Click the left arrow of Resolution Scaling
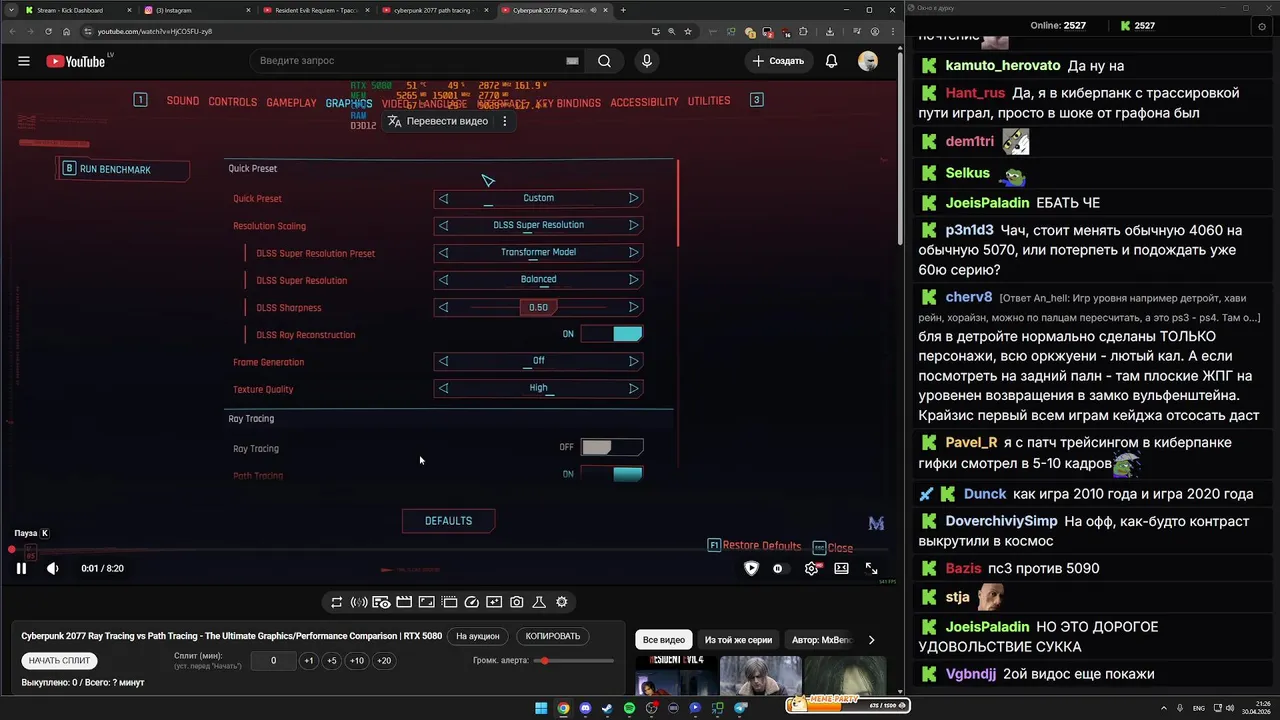1280x720 pixels. point(443,225)
